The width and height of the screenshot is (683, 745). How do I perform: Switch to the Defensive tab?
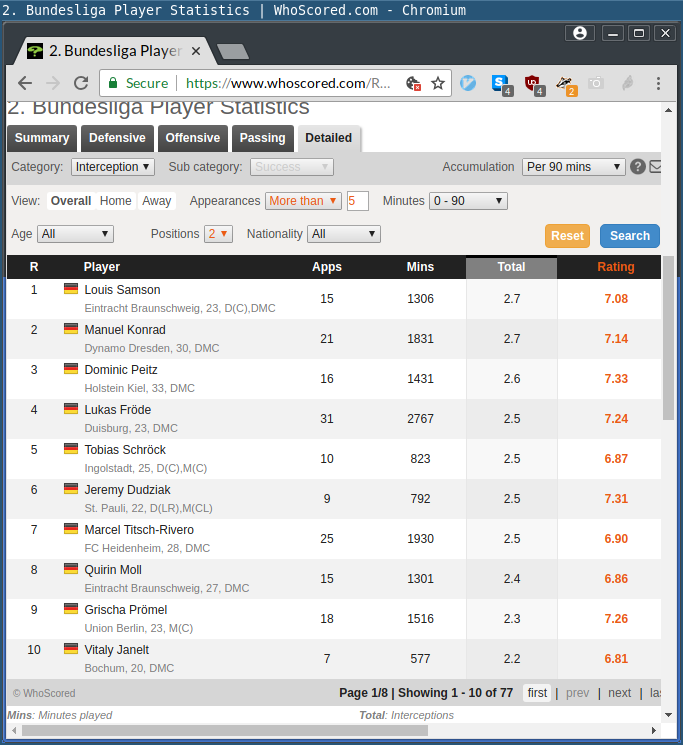[x=117, y=138]
